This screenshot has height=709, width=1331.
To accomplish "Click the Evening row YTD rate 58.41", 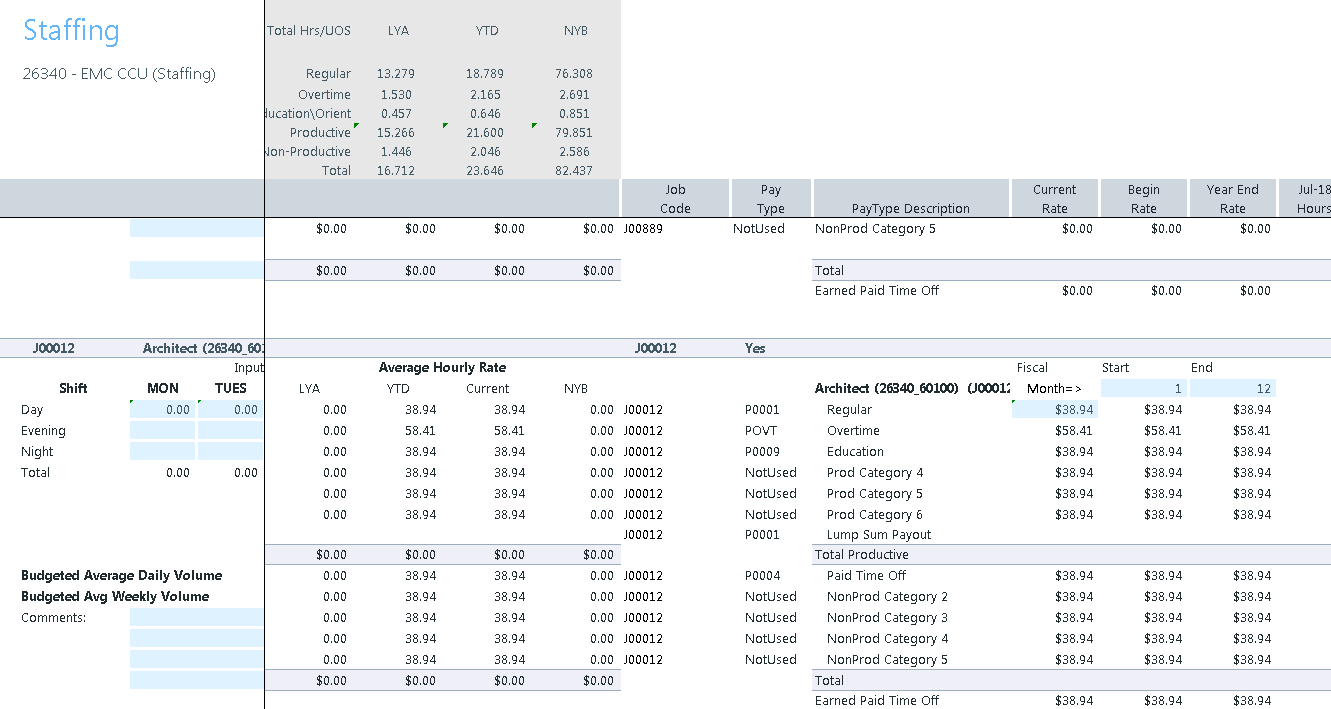I will 420,431.
